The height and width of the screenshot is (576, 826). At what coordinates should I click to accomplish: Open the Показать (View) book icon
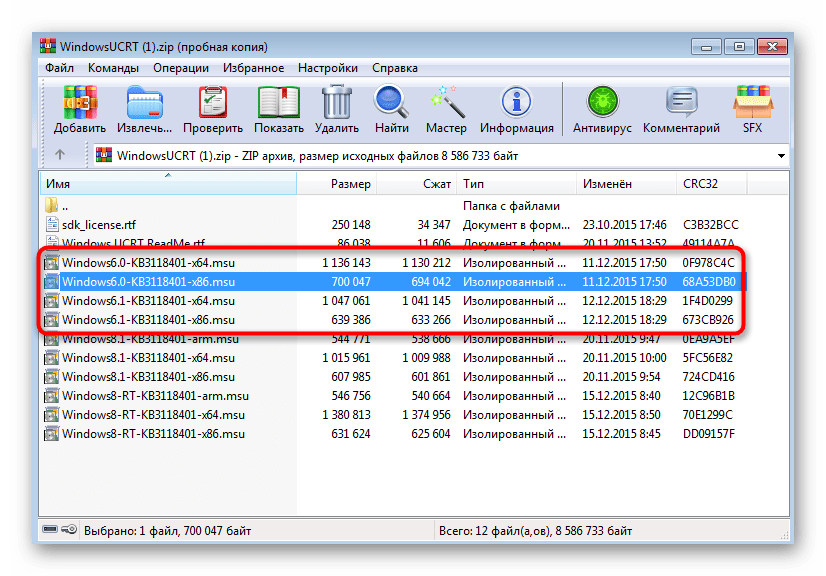(279, 102)
